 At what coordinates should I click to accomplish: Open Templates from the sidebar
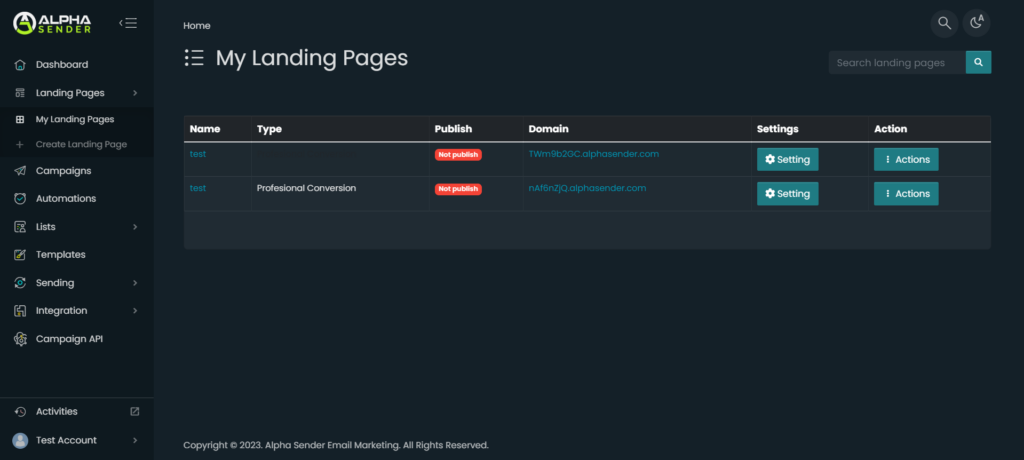click(x=61, y=255)
